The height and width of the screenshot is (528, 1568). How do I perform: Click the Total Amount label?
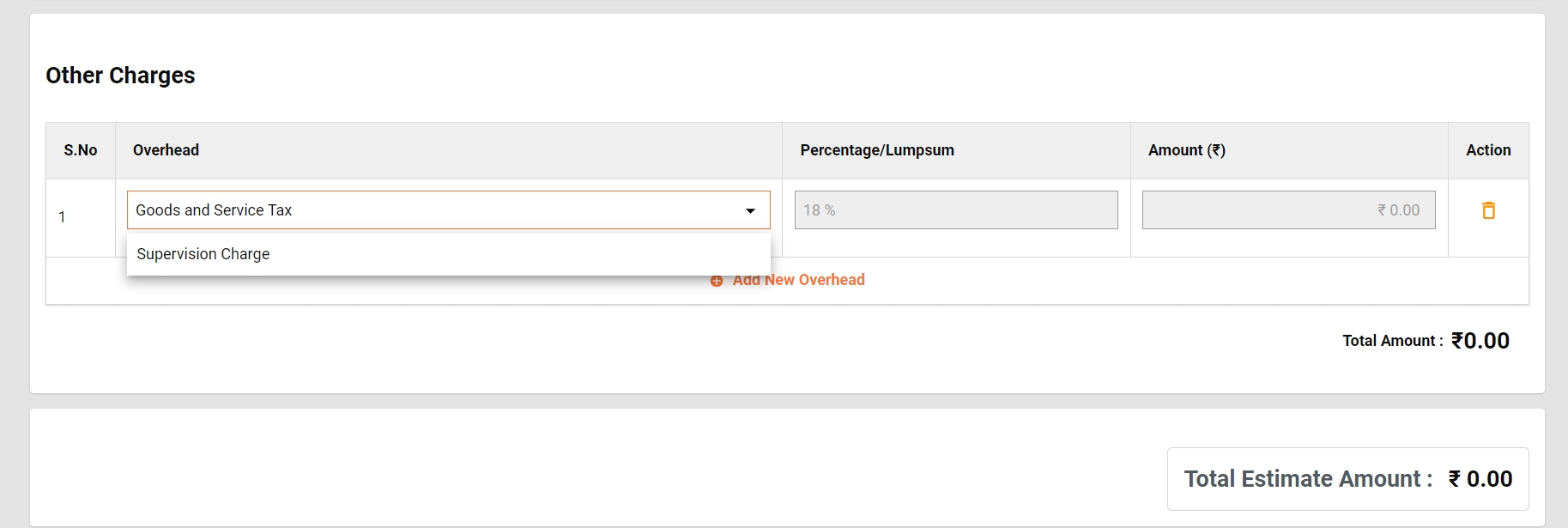click(1392, 341)
